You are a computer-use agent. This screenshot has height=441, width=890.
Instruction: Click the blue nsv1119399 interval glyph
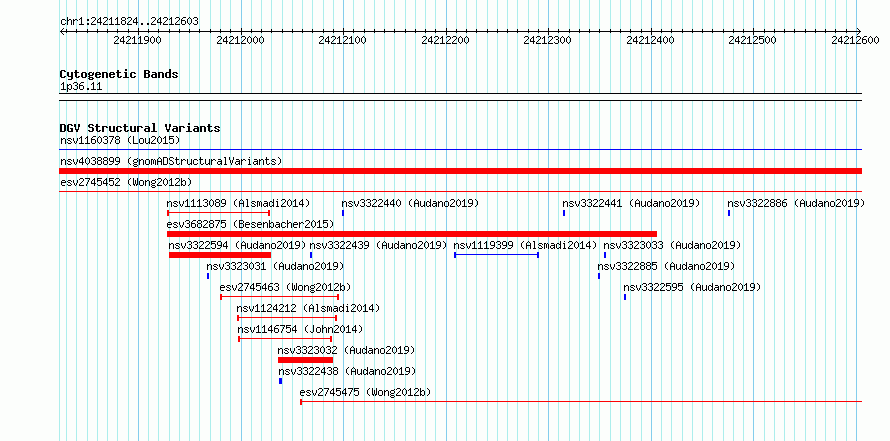click(496, 255)
